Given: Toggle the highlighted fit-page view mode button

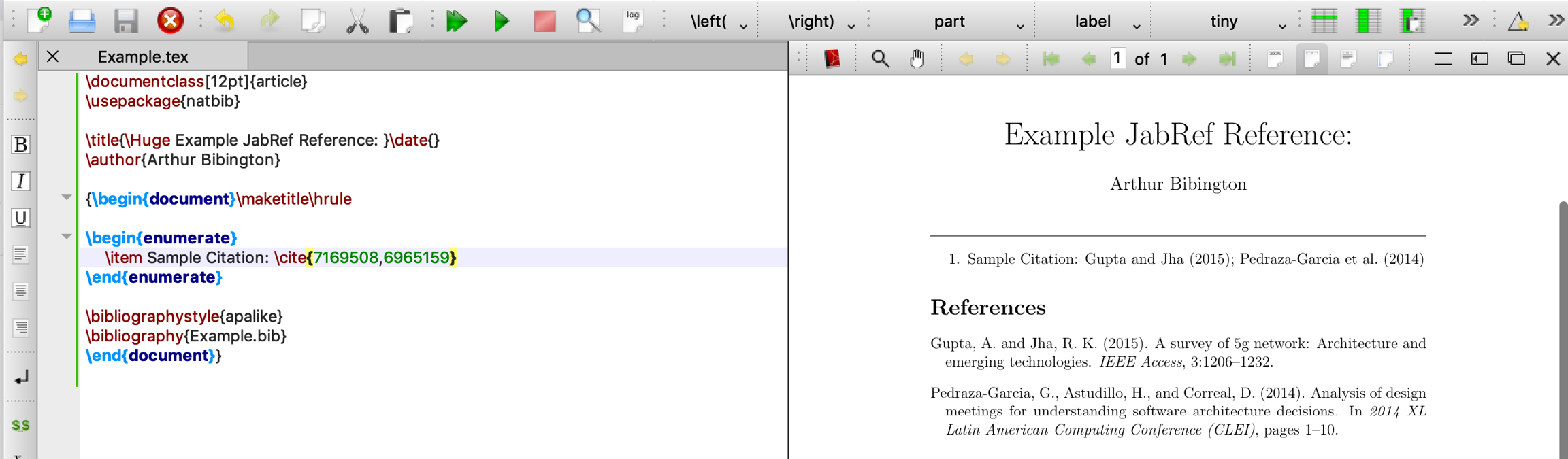Looking at the screenshot, I should coord(1311,59).
